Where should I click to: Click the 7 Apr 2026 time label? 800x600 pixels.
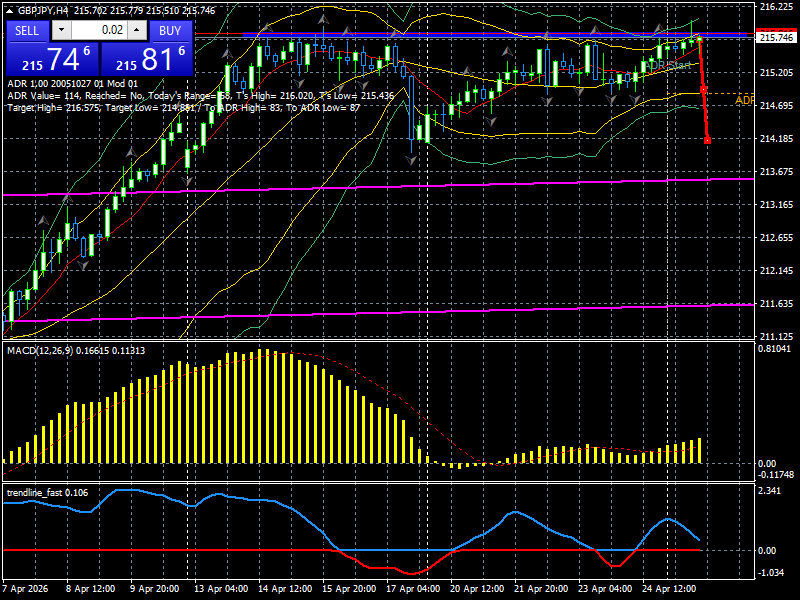pyautogui.click(x=26, y=589)
